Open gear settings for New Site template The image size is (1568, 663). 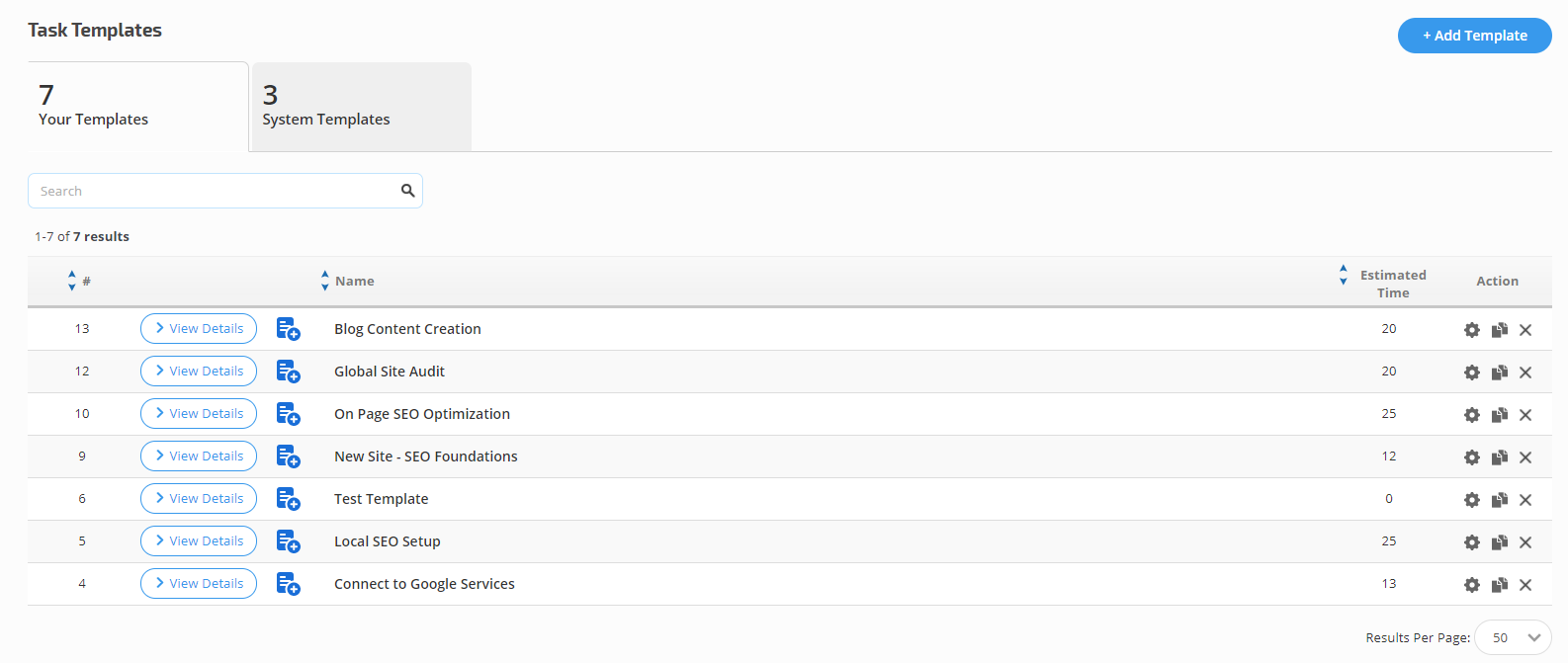(1471, 457)
